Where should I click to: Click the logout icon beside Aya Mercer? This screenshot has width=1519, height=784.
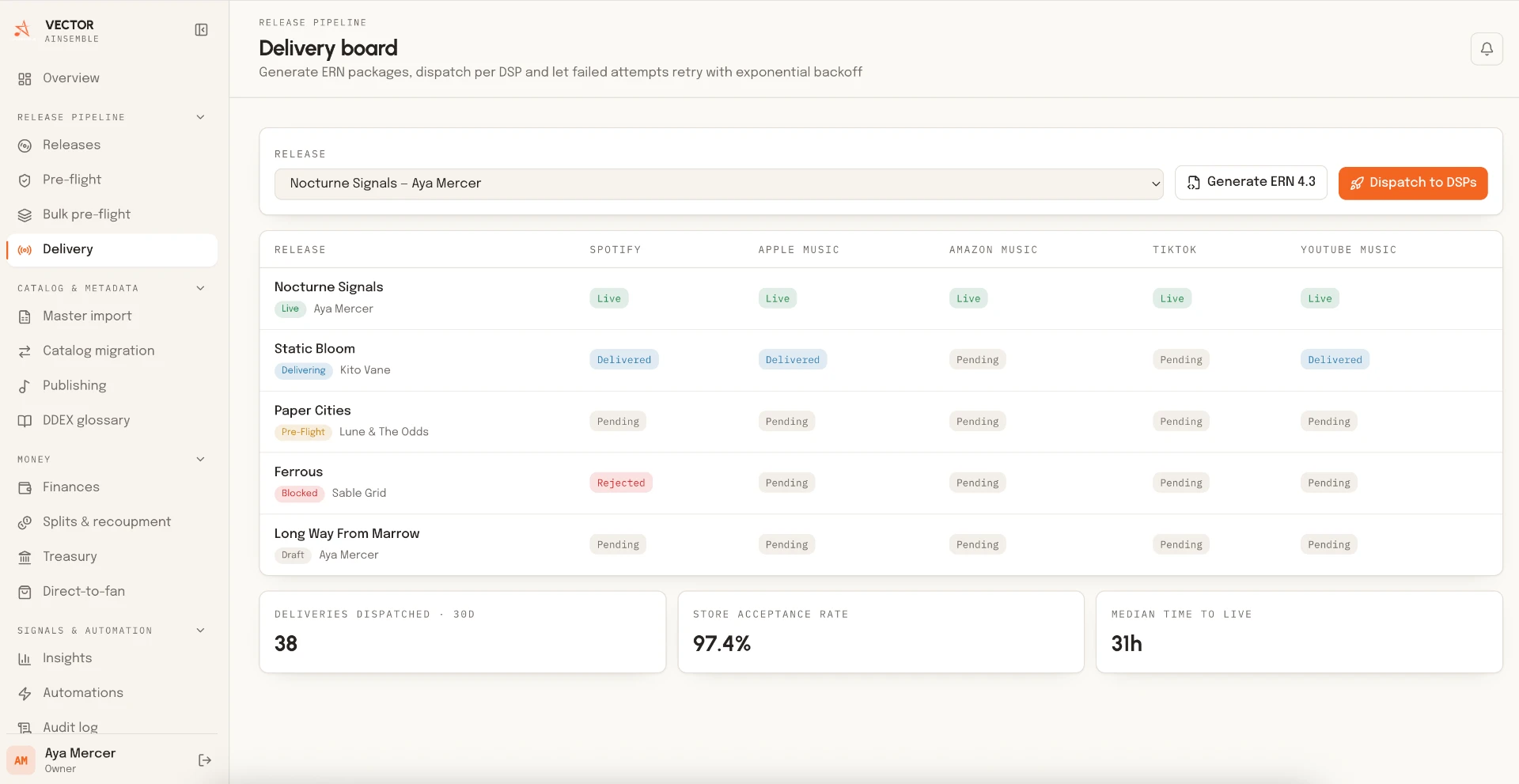204,760
